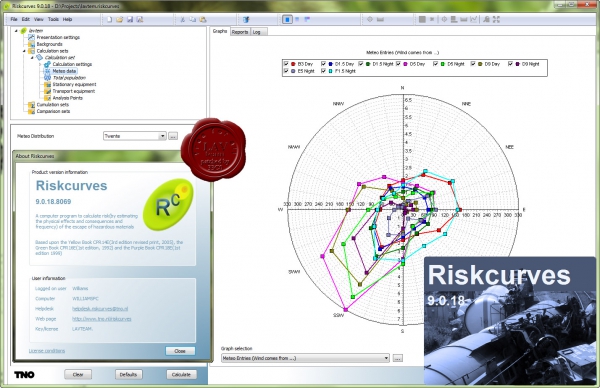Viewport: 600px width, 388px height.
Task: Open the helpdesk email link
Action: coord(100,309)
